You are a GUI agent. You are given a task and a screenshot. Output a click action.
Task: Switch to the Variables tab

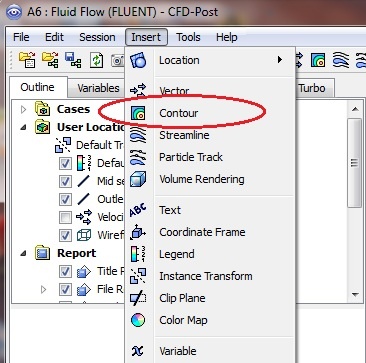(98, 88)
